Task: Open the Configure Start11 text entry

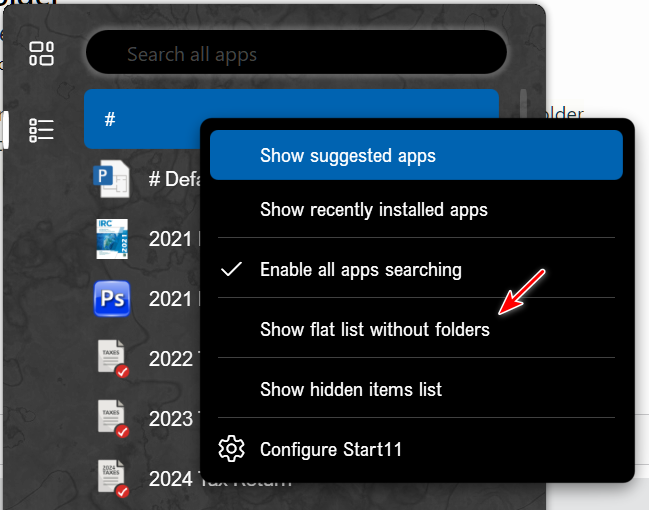Action: 330,449
